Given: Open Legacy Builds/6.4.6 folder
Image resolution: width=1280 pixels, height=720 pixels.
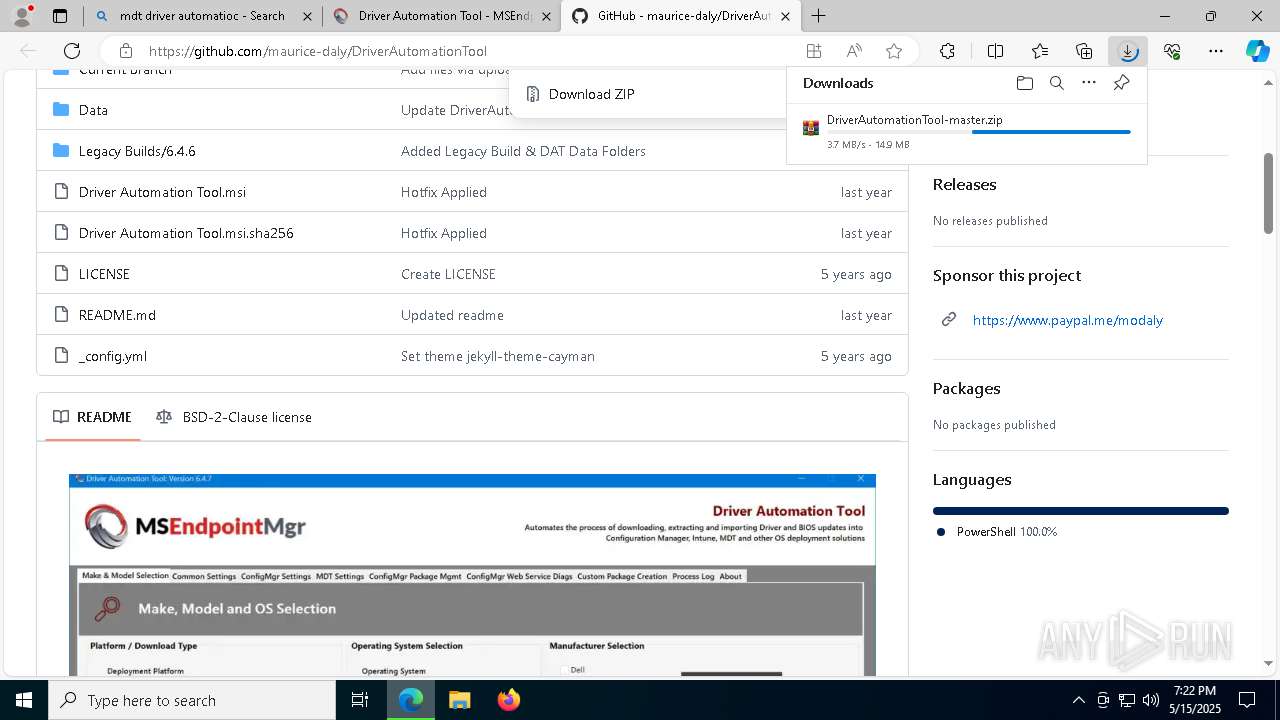Looking at the screenshot, I should [137, 151].
